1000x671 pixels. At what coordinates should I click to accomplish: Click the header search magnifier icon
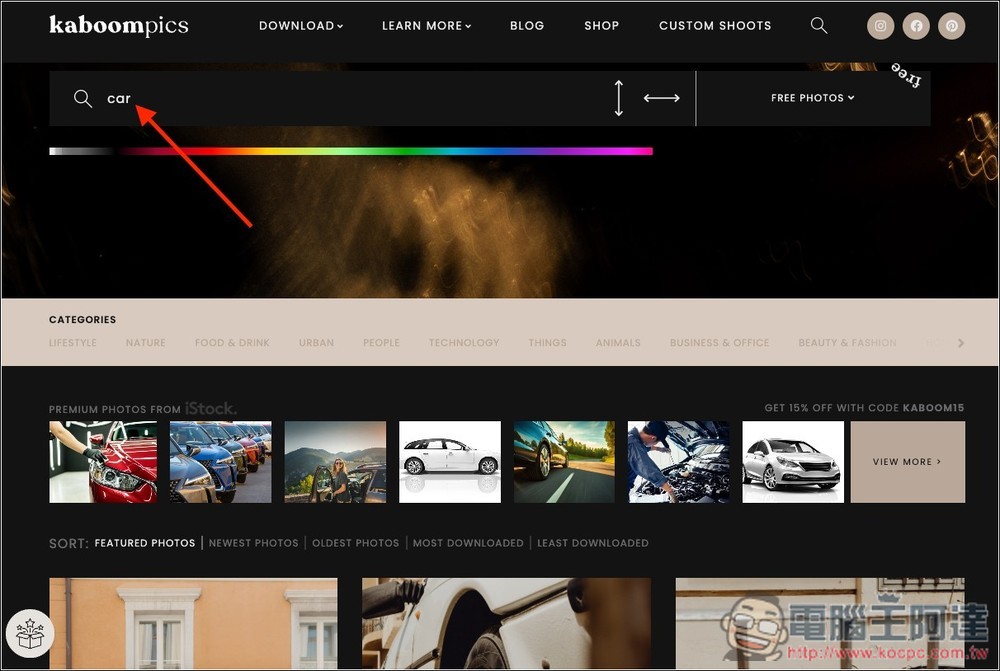[x=819, y=26]
